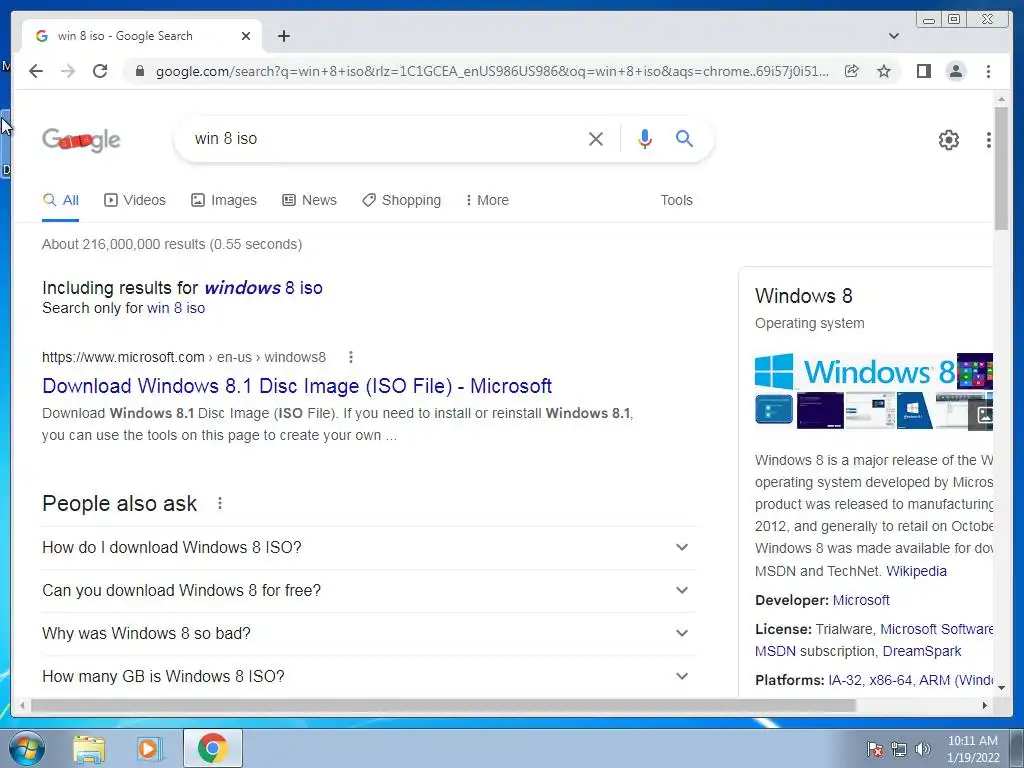
Task: Select the All results tab
Action: (61, 200)
